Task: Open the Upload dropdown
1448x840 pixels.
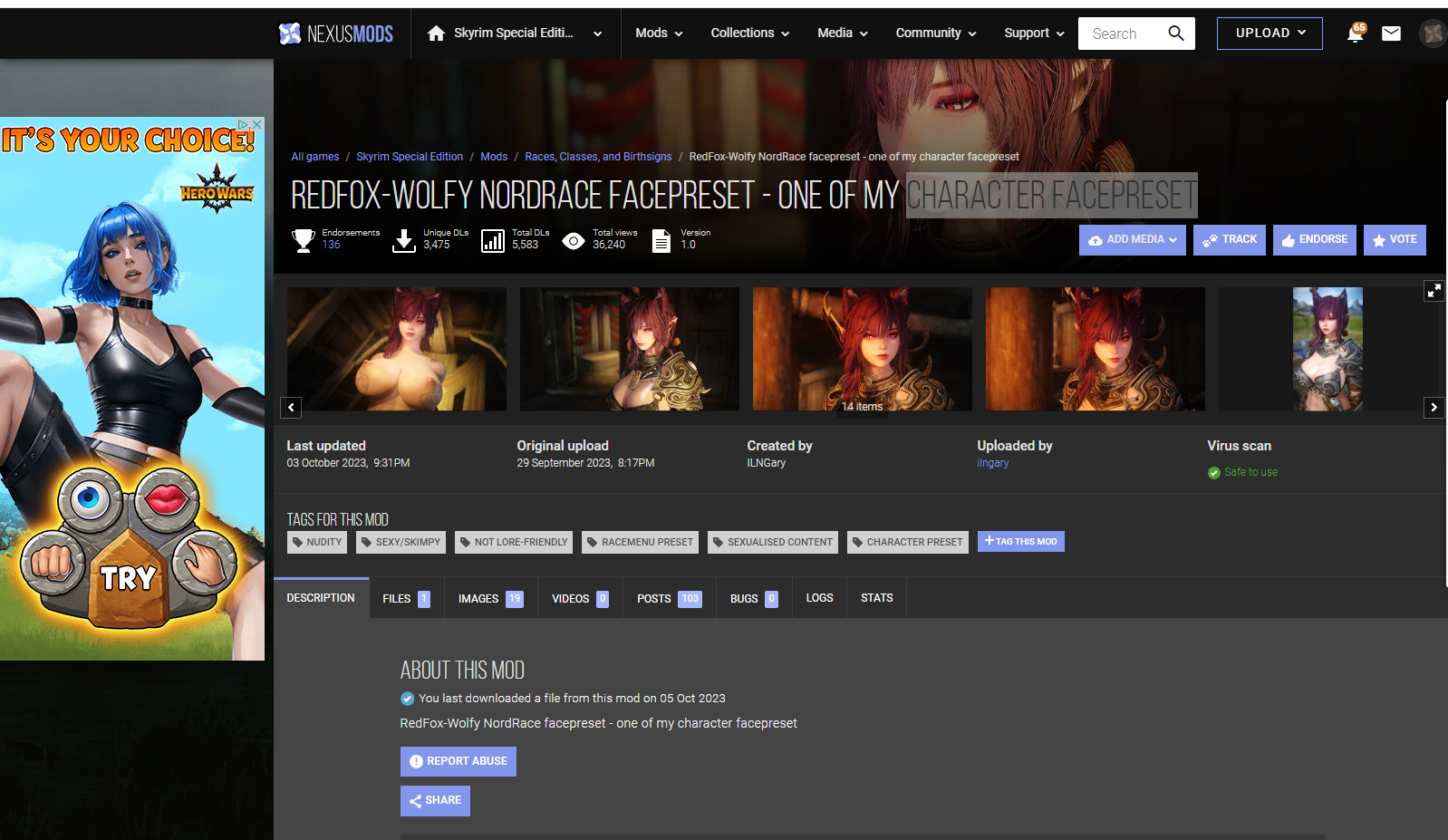Action: (x=1269, y=34)
